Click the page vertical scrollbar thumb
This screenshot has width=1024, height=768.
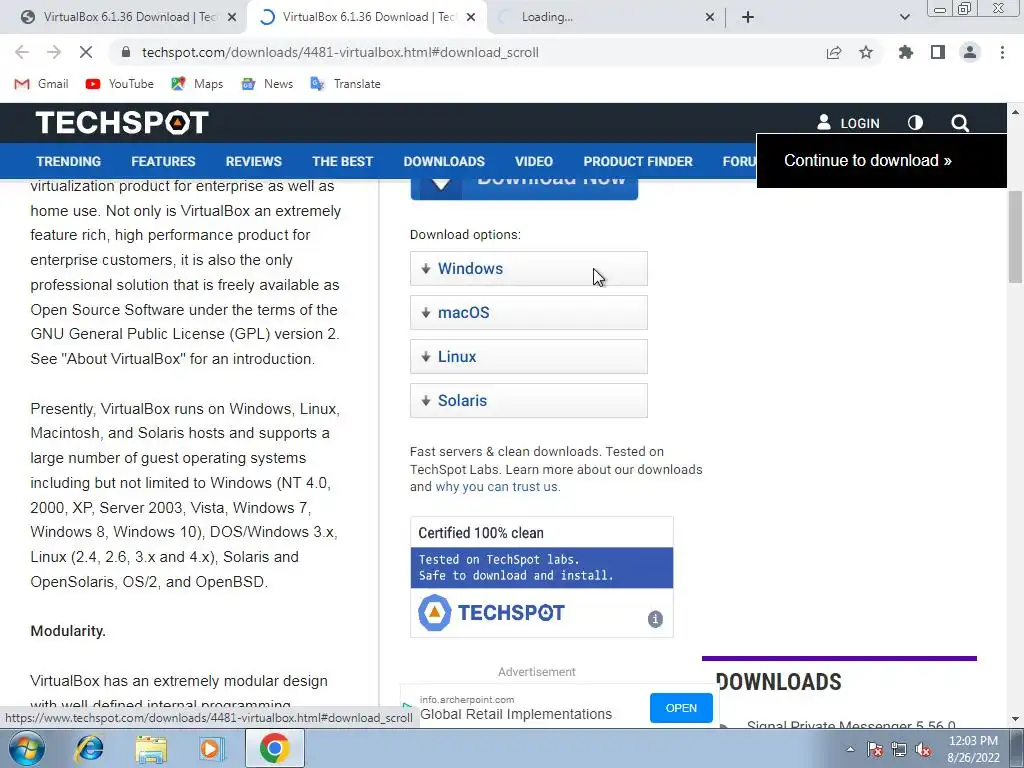(x=1015, y=236)
